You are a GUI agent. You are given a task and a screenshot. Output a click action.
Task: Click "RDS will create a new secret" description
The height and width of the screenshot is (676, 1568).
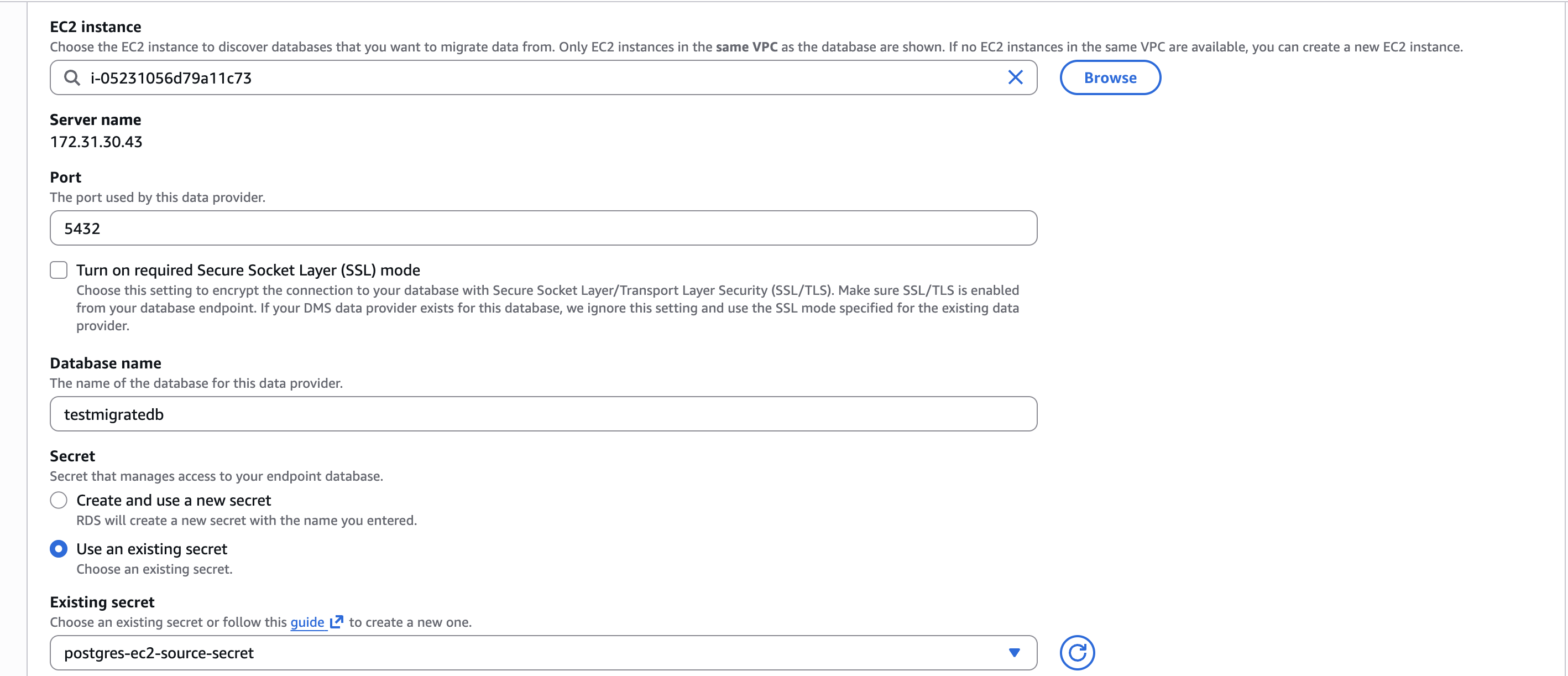click(x=246, y=520)
